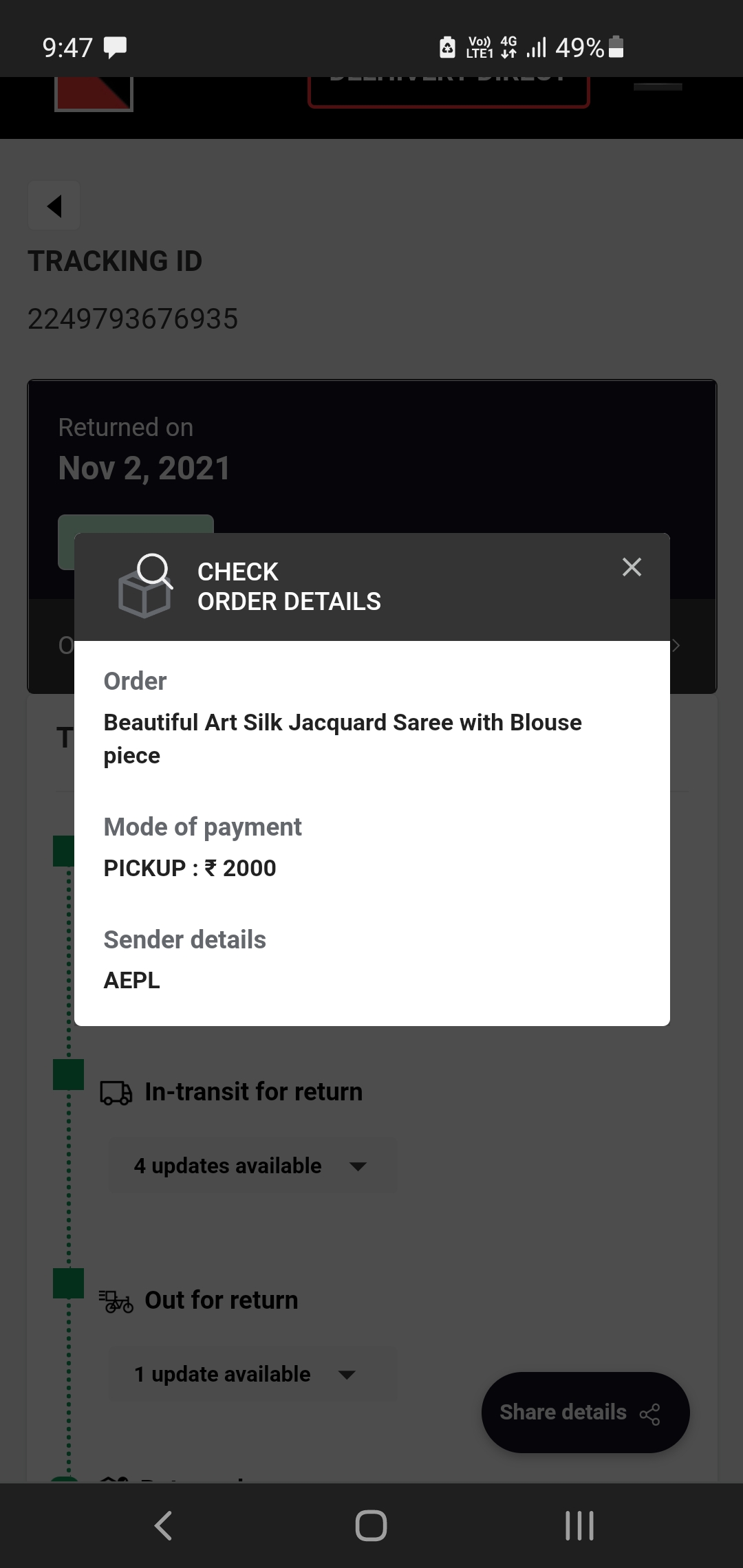The image size is (743, 1568).
Task: Tap the delivery bike icon beside Out for return
Action: 116,1300
